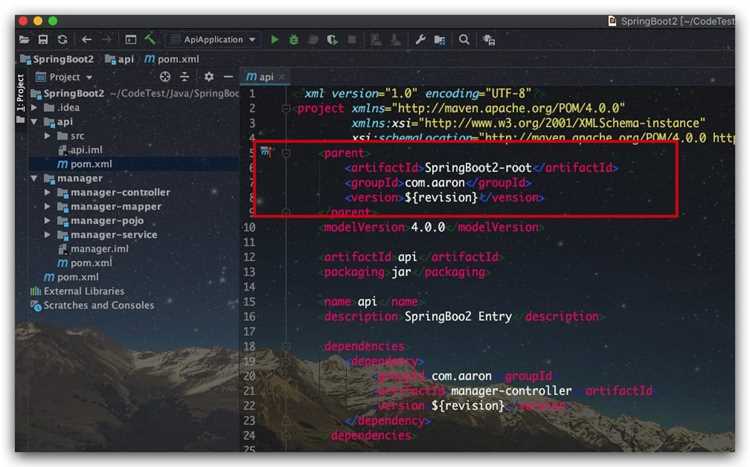Click the Build project hammer icon
Viewport: 750px width, 467px height.
point(150,39)
